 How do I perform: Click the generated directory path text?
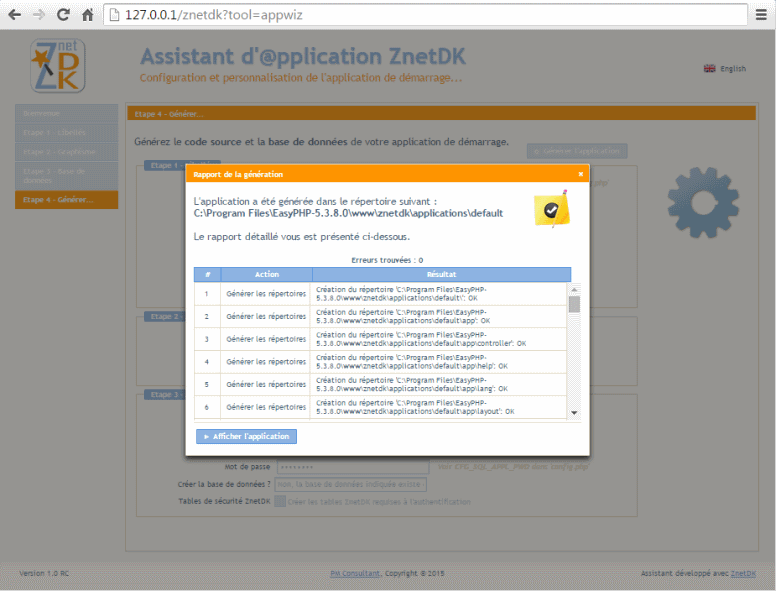348,213
